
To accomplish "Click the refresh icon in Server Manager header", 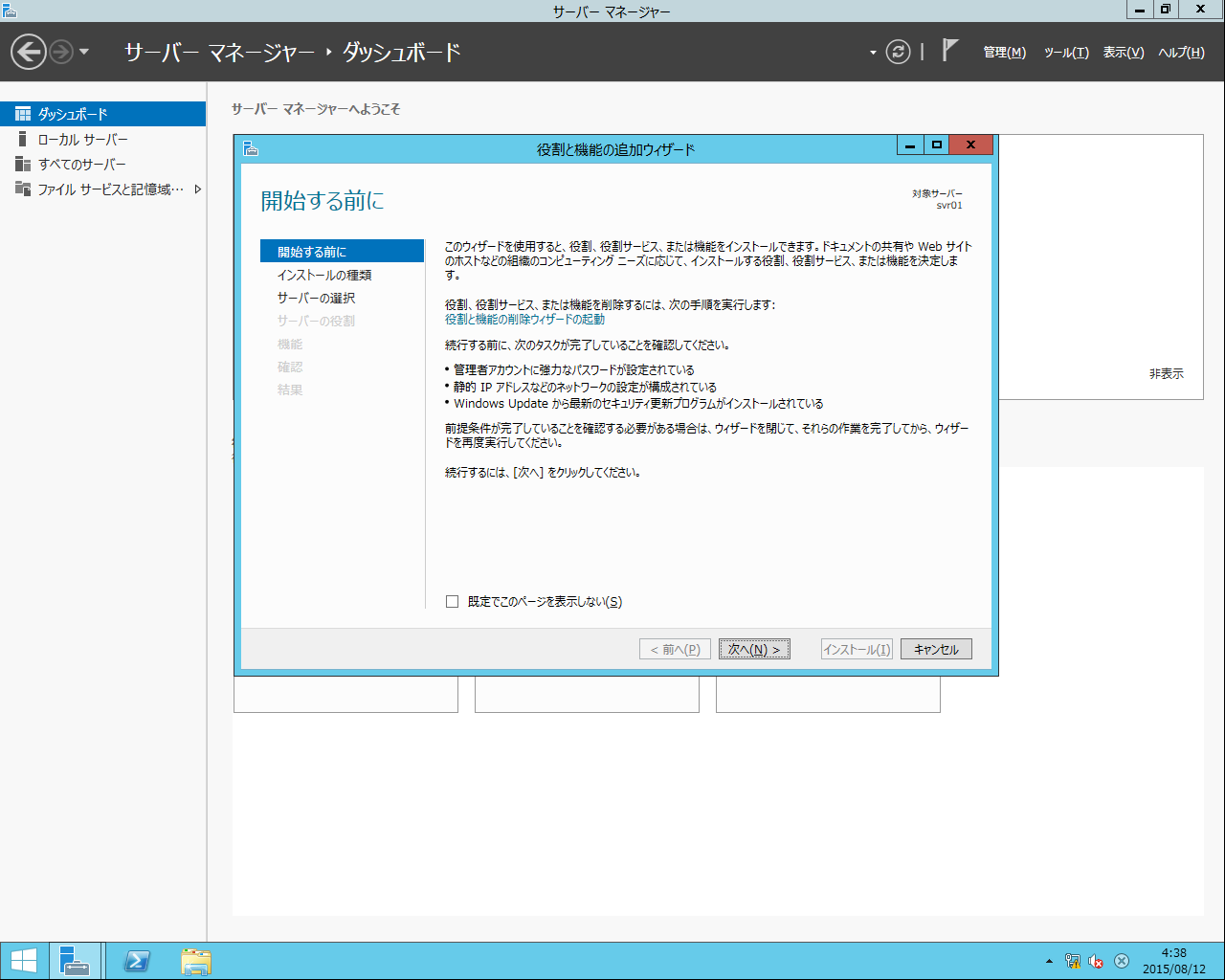I will coord(898,52).
